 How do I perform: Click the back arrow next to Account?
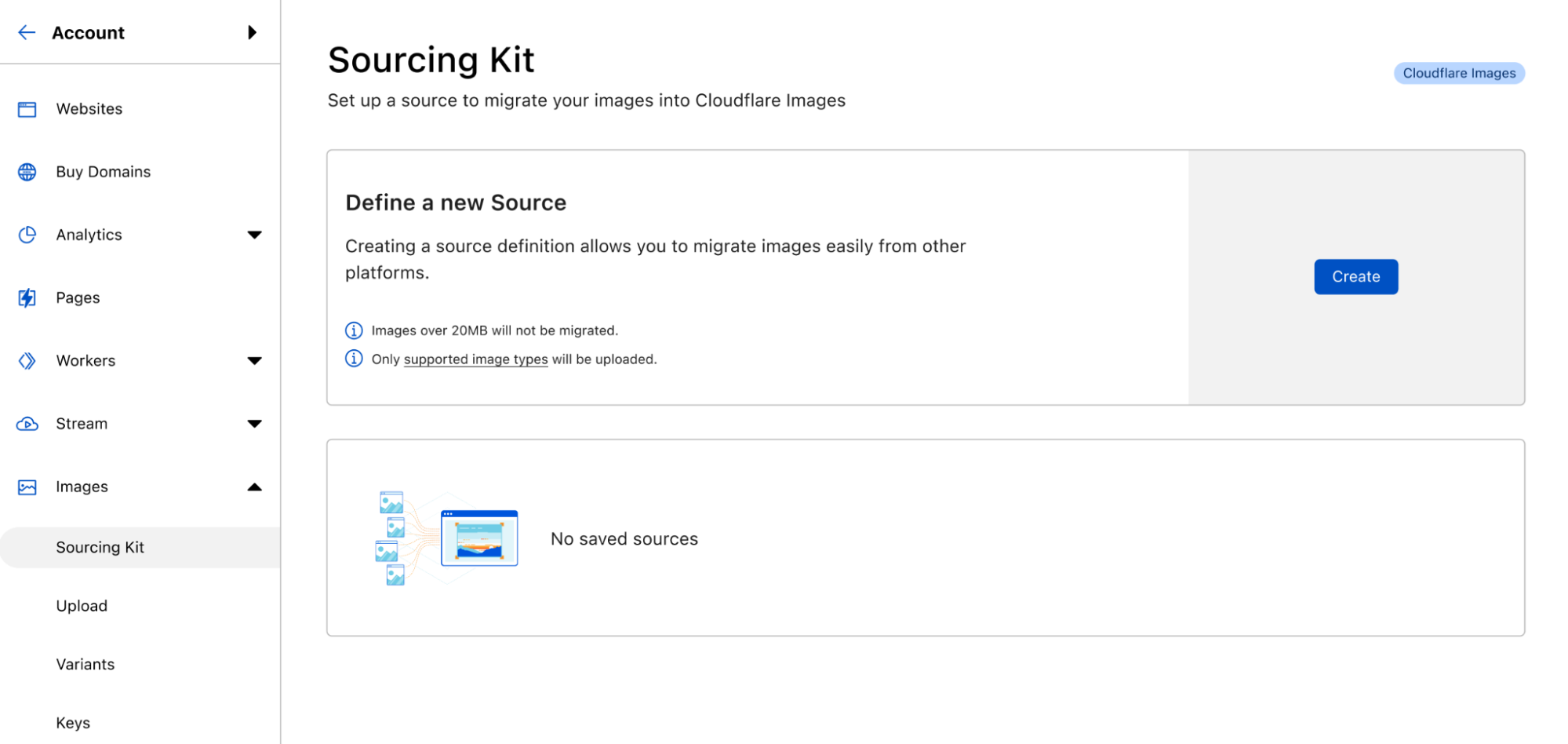[x=27, y=32]
